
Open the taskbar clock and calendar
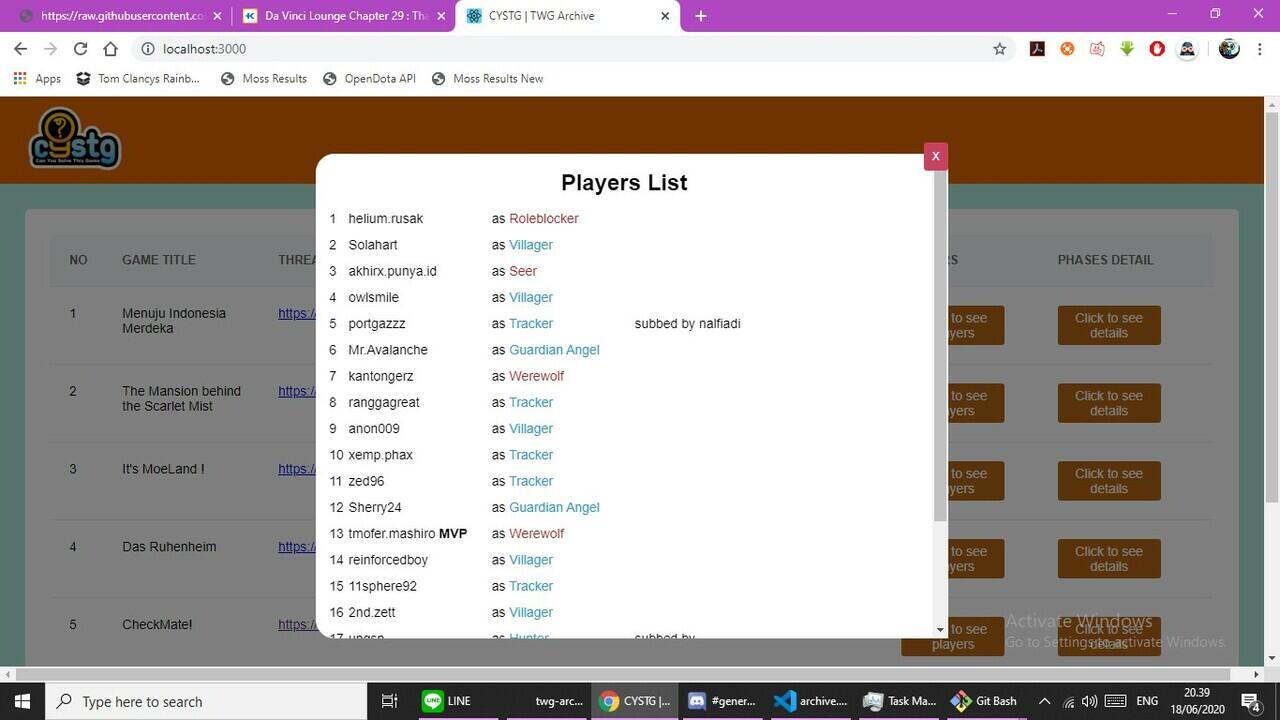[x=1198, y=701]
